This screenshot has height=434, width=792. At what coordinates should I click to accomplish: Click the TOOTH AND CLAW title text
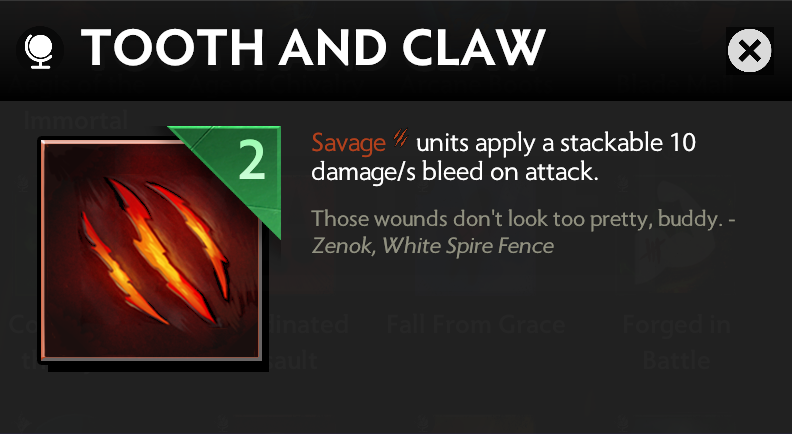(313, 49)
